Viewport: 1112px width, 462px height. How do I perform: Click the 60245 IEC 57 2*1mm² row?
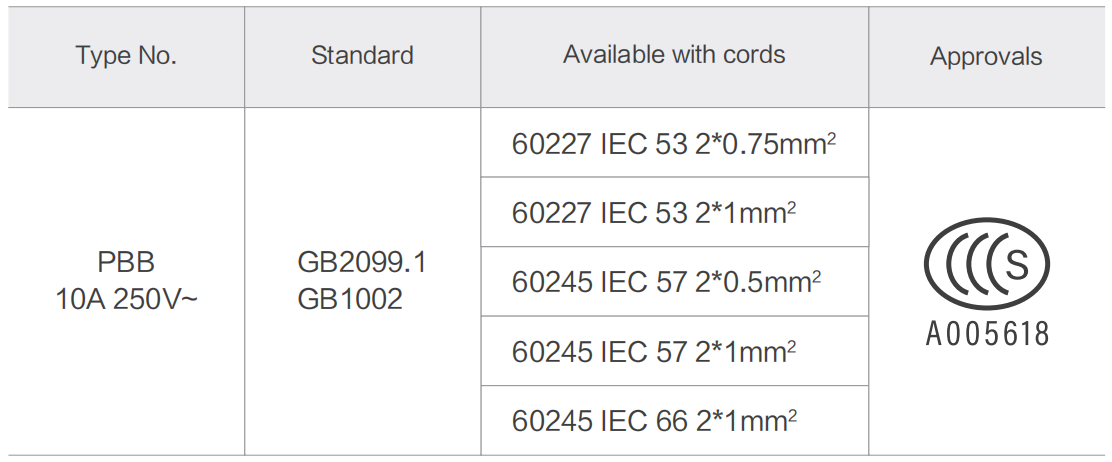674,351
